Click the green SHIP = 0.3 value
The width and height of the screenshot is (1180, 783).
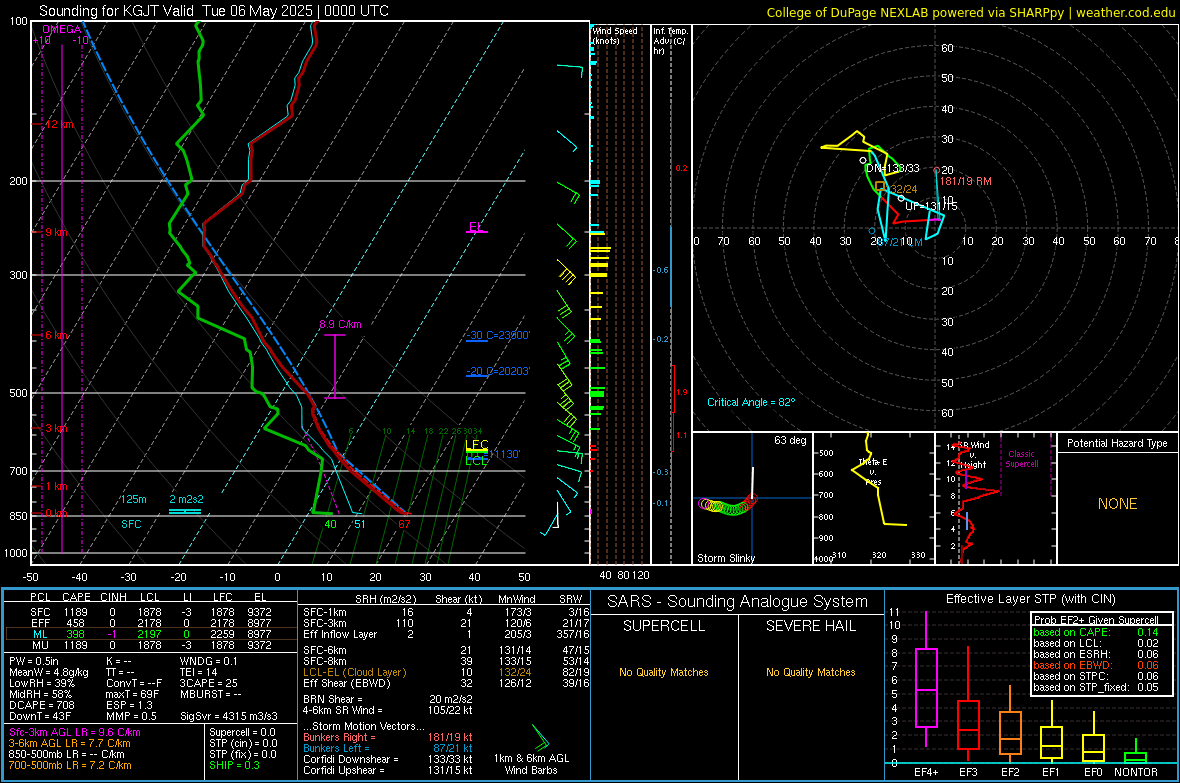(234, 765)
